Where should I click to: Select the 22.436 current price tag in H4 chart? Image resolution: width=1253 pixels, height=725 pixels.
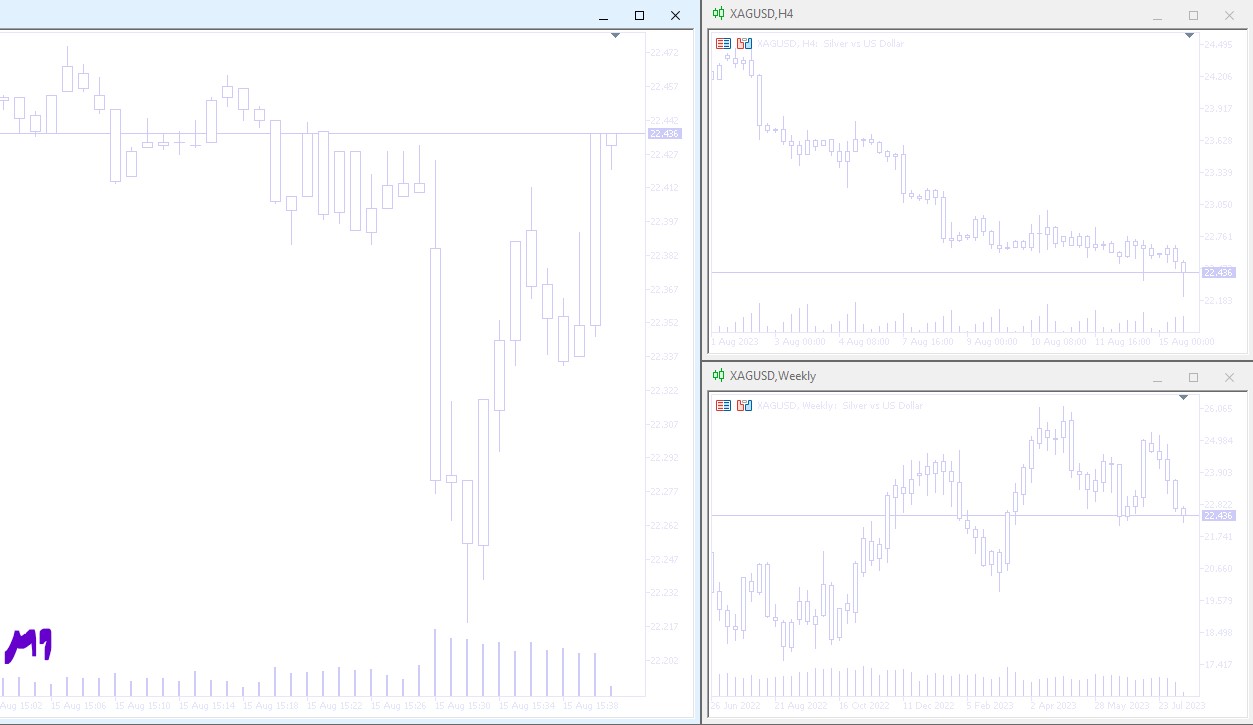point(1218,272)
